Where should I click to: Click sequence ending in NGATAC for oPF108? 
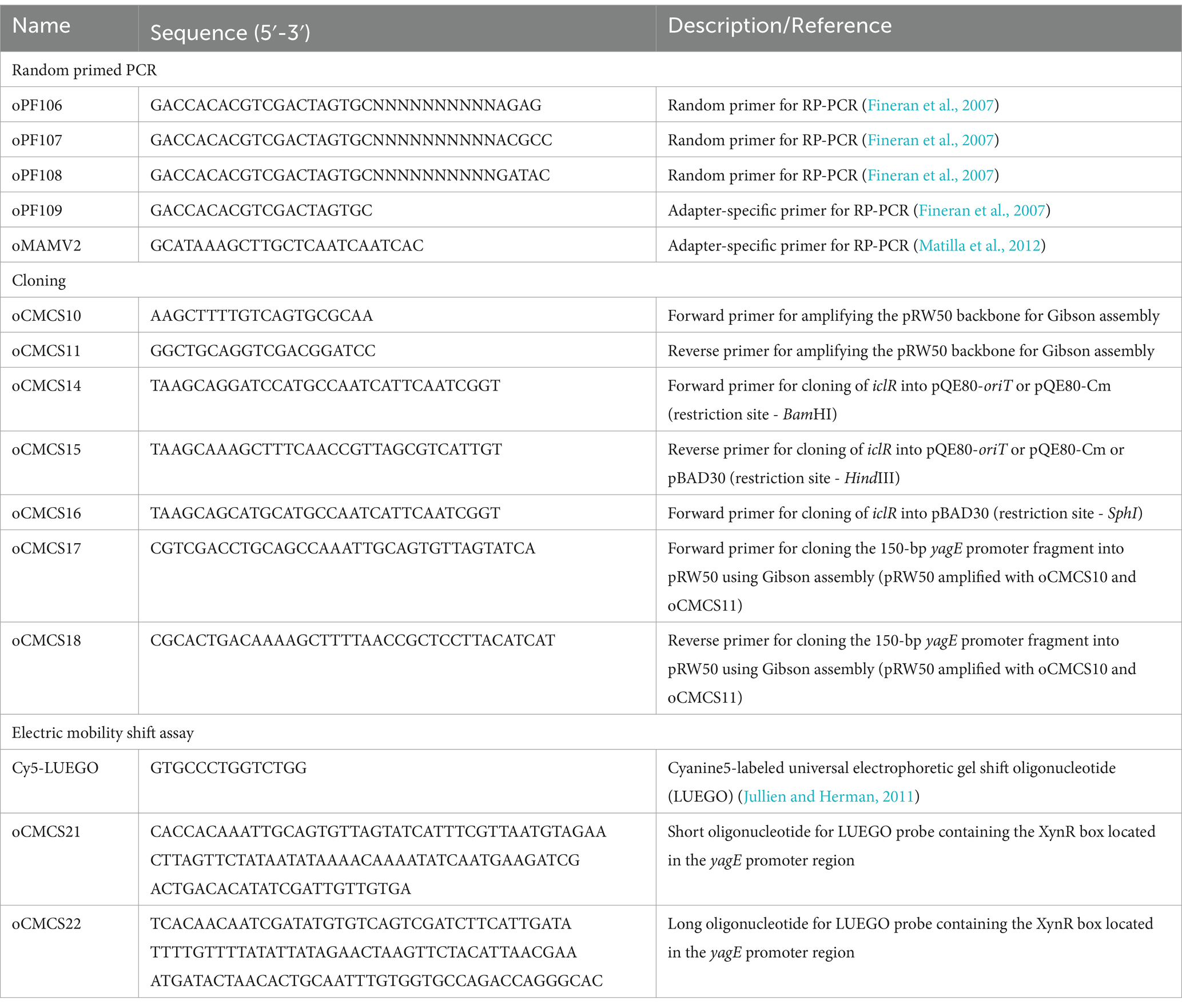click(350, 175)
